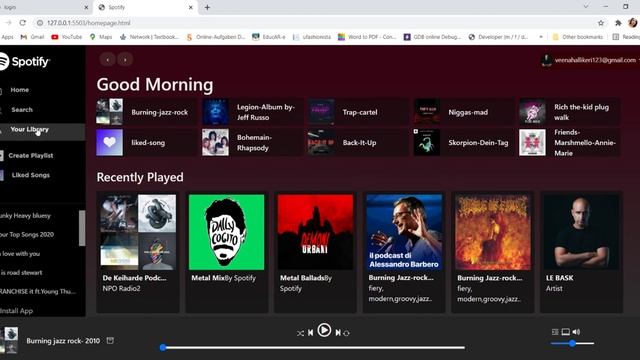Click the play button in player
Screen dimensions: 640x360
click(324, 330)
